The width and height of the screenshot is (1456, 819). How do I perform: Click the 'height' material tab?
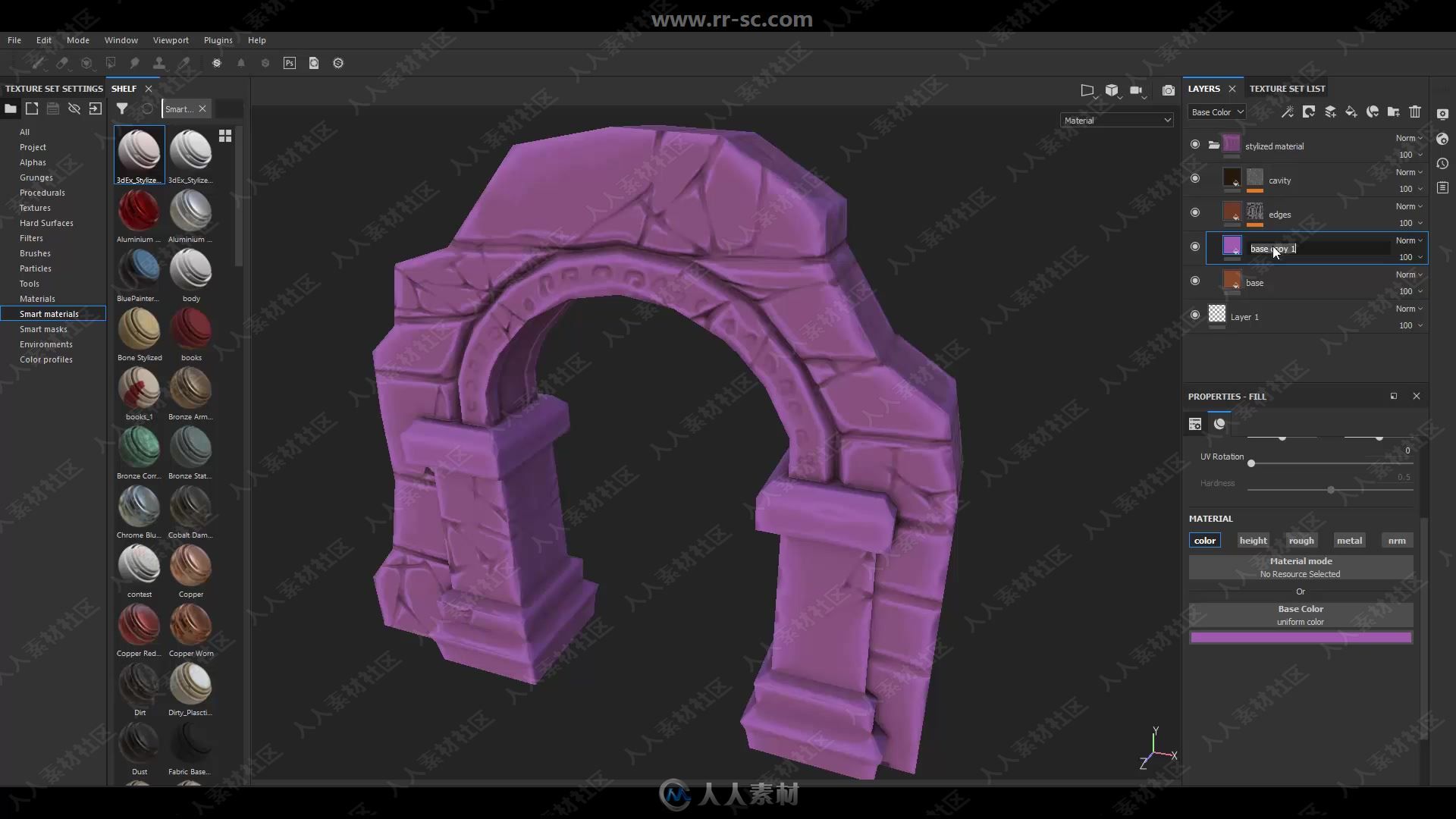[1253, 540]
